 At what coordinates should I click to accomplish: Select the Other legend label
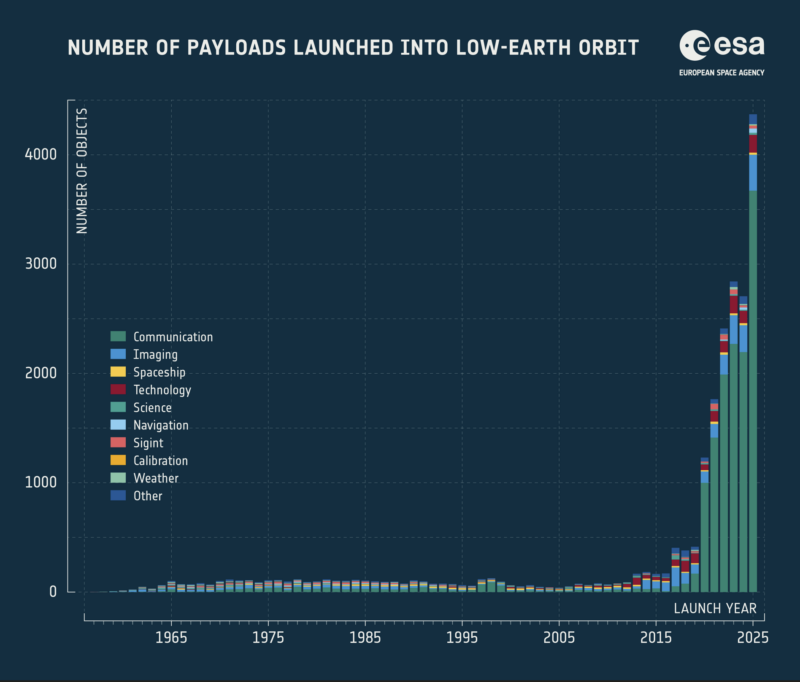coord(147,496)
